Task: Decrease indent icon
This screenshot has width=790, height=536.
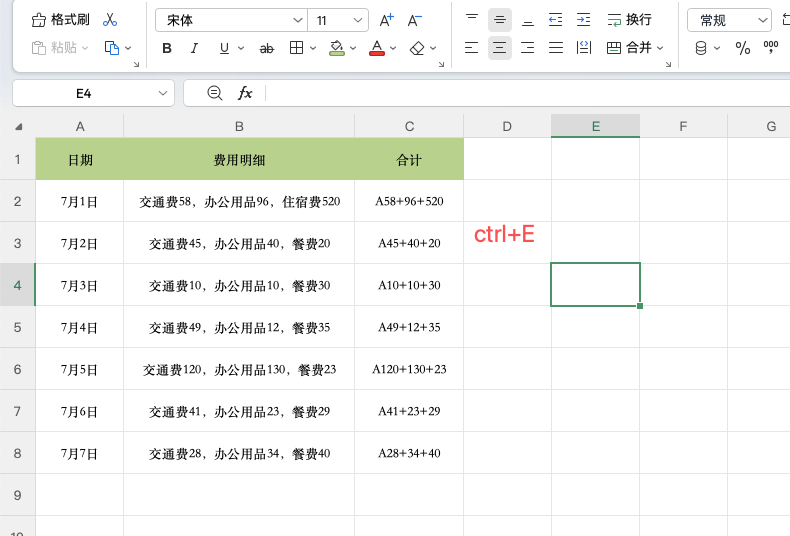Action: coord(555,20)
